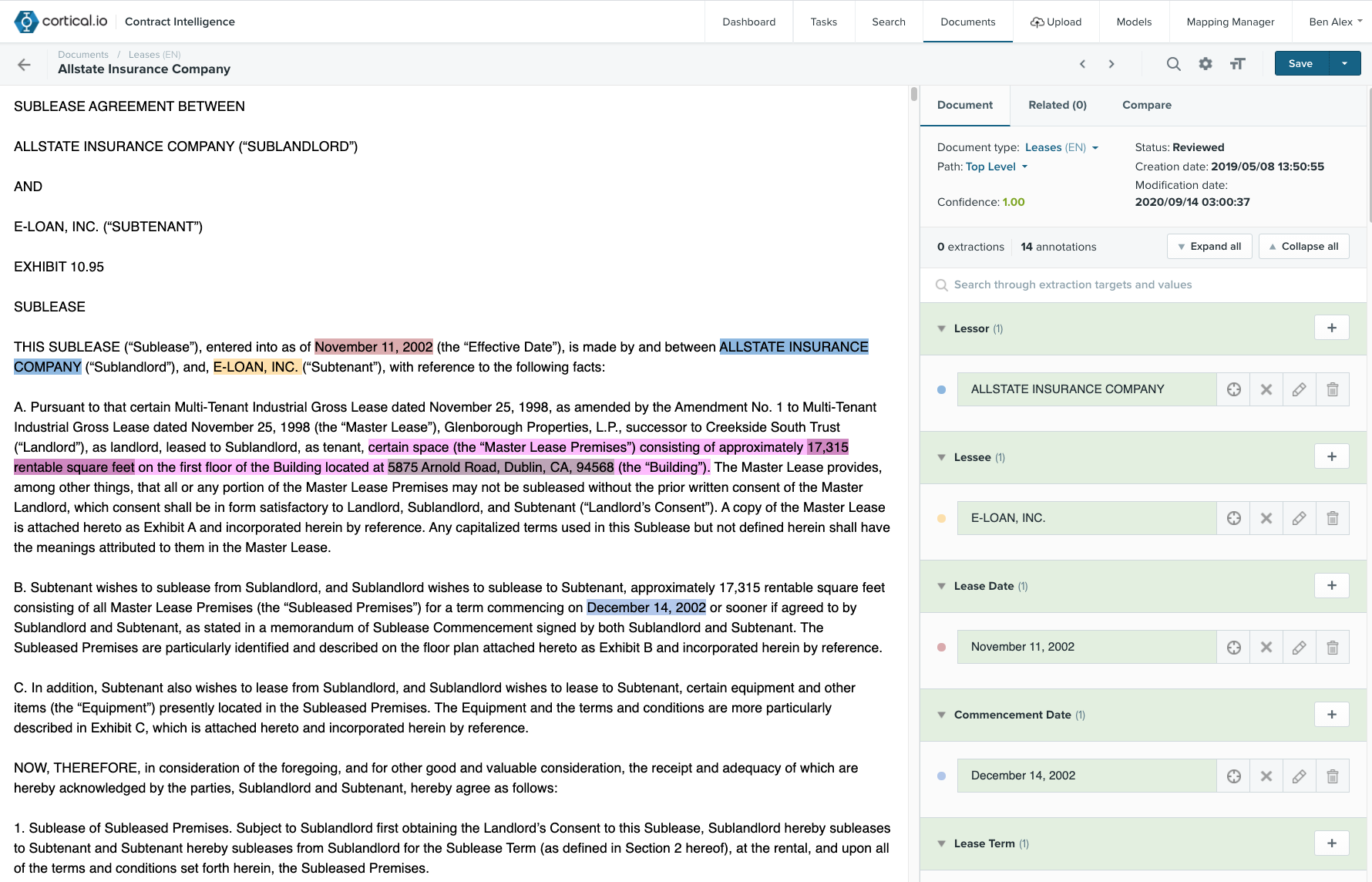Reject the ALLSTATE INSURANCE COMPANY extraction value
Image resolution: width=1372 pixels, height=882 pixels.
point(1266,389)
